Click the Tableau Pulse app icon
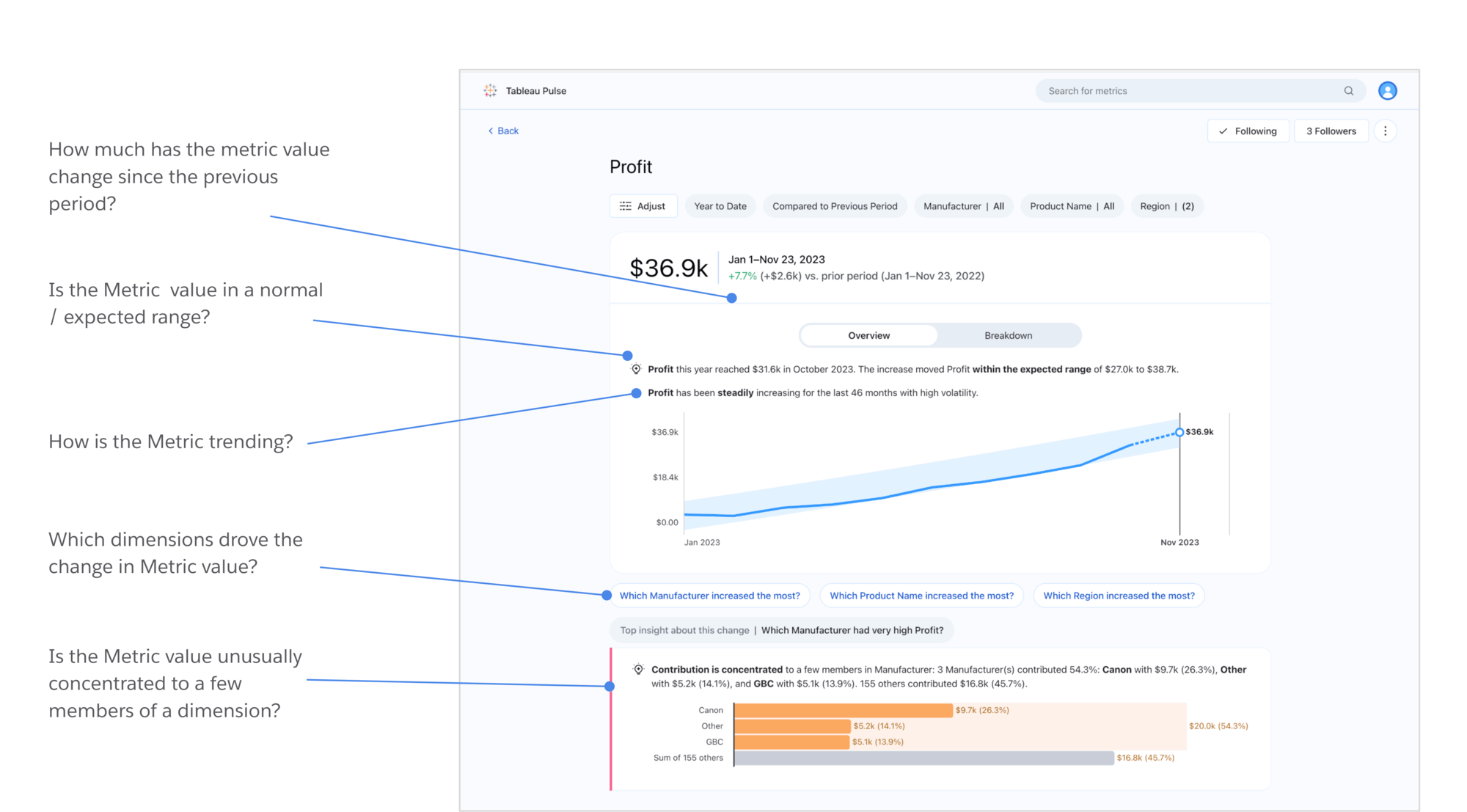1467x812 pixels. click(491, 91)
